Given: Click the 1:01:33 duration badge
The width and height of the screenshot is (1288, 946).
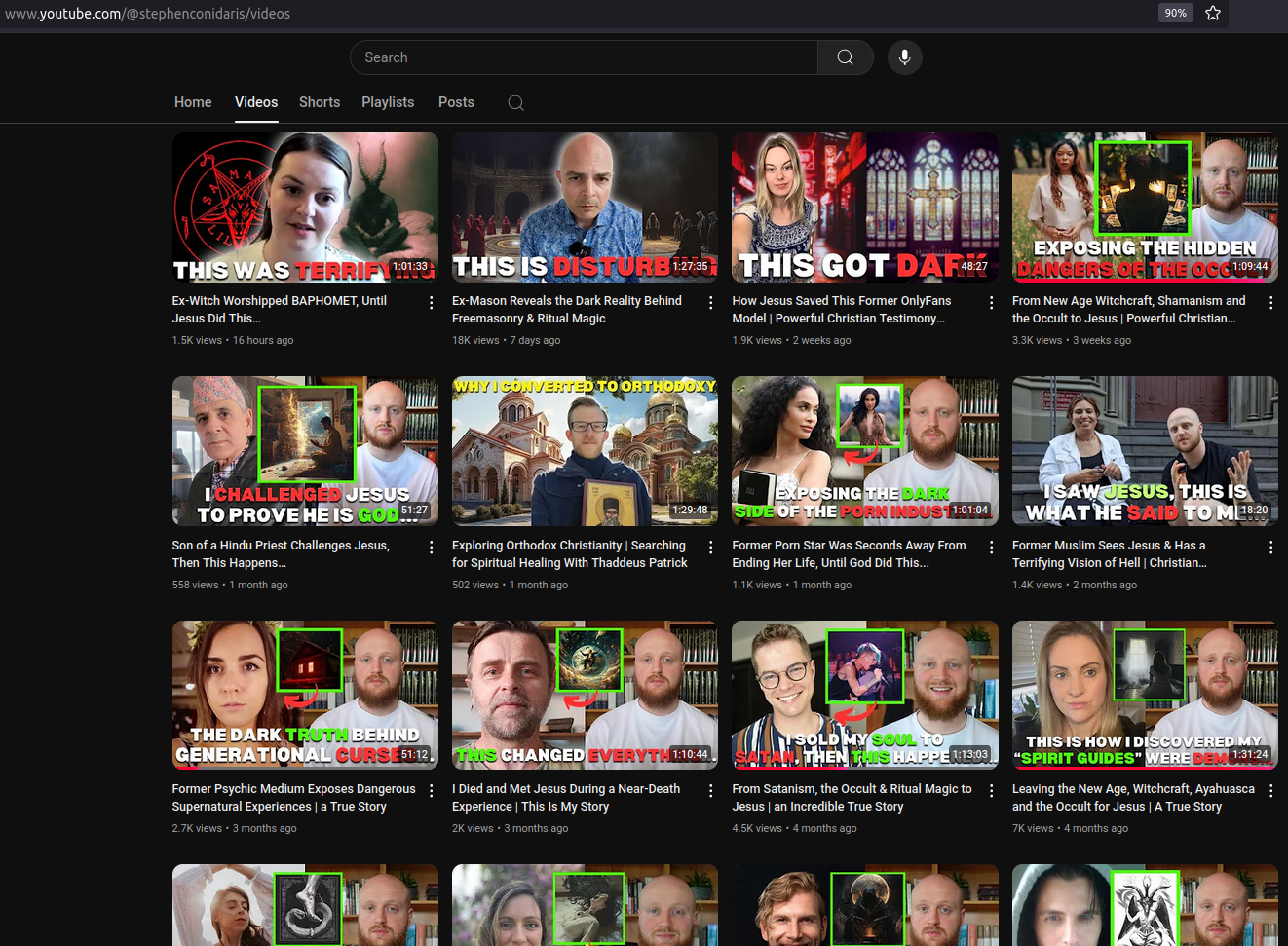Looking at the screenshot, I should 409,266.
